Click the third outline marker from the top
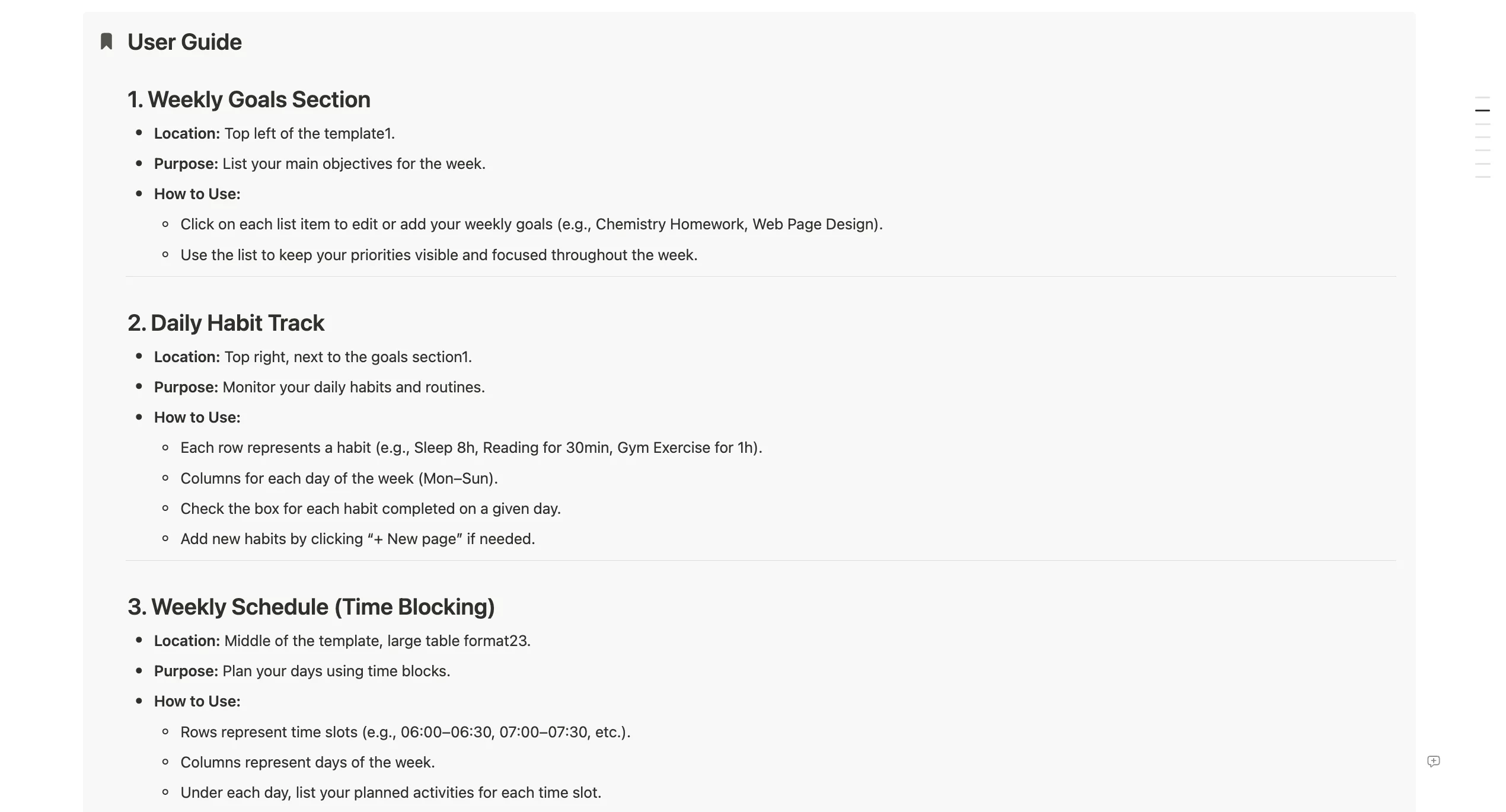 pyautogui.click(x=1482, y=124)
